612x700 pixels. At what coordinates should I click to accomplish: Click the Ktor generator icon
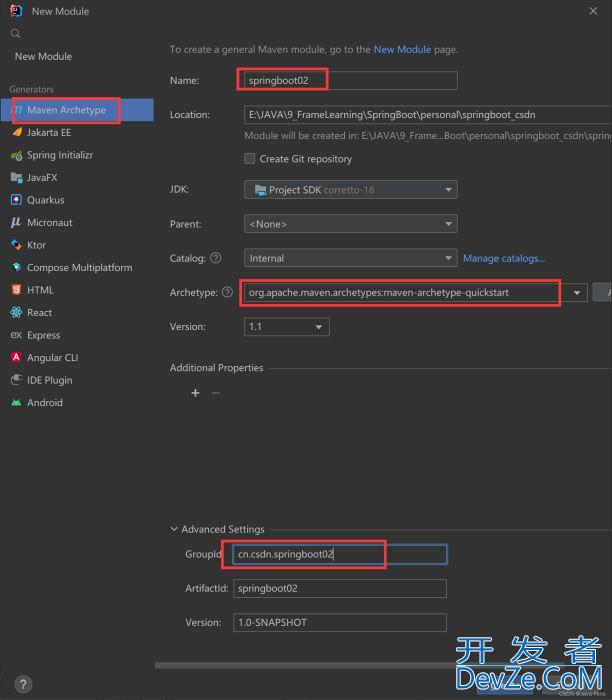(17, 245)
